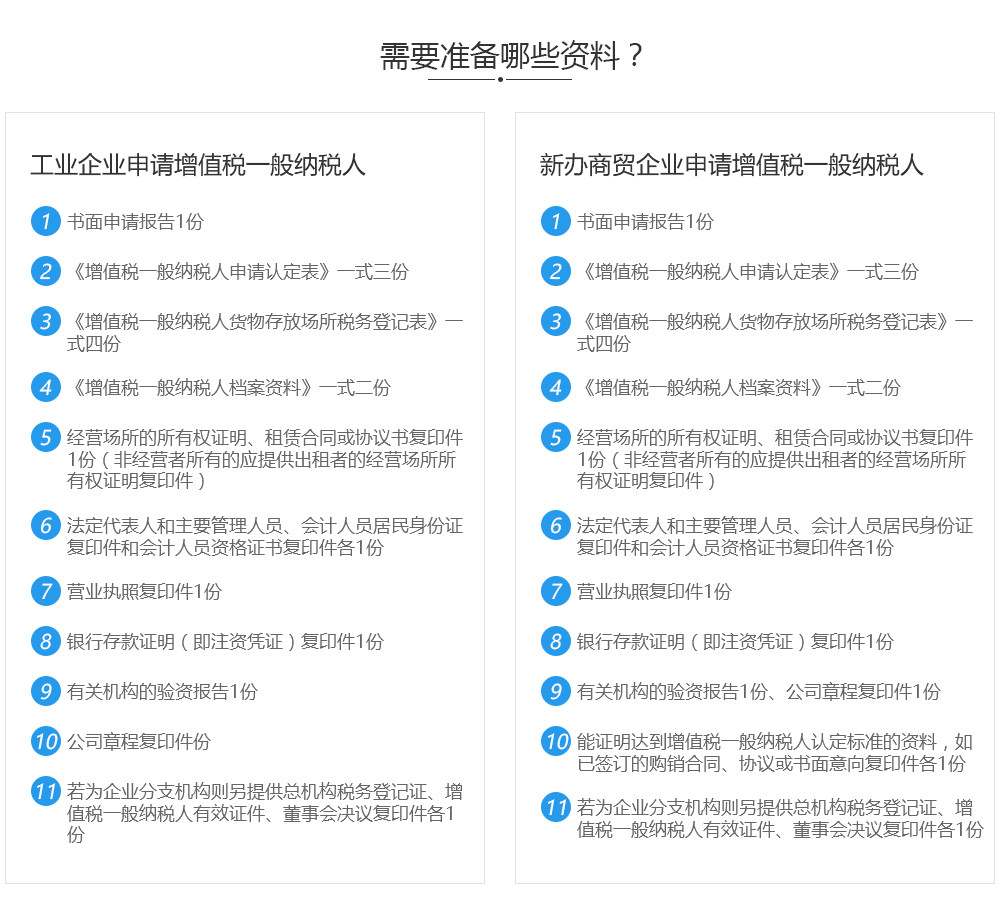The image size is (1000, 924).
Task: Click 货物存放场所税务登记表 item in 新办商贸企业 list
Action: 775,332
